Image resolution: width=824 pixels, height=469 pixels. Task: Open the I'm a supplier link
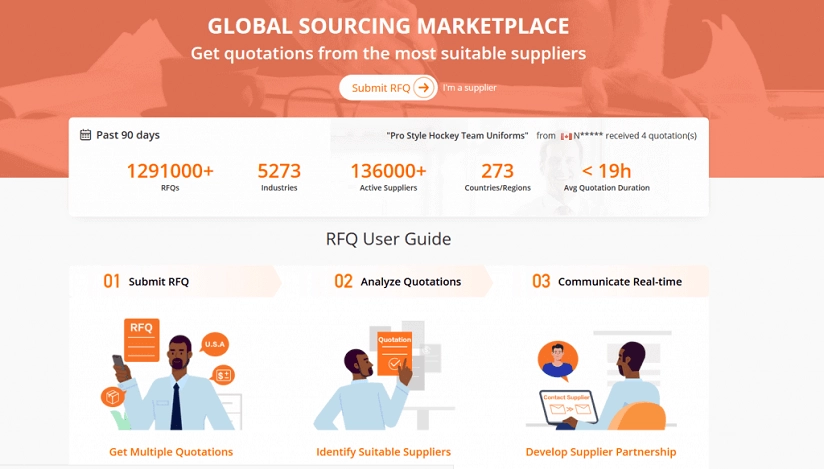click(469, 88)
